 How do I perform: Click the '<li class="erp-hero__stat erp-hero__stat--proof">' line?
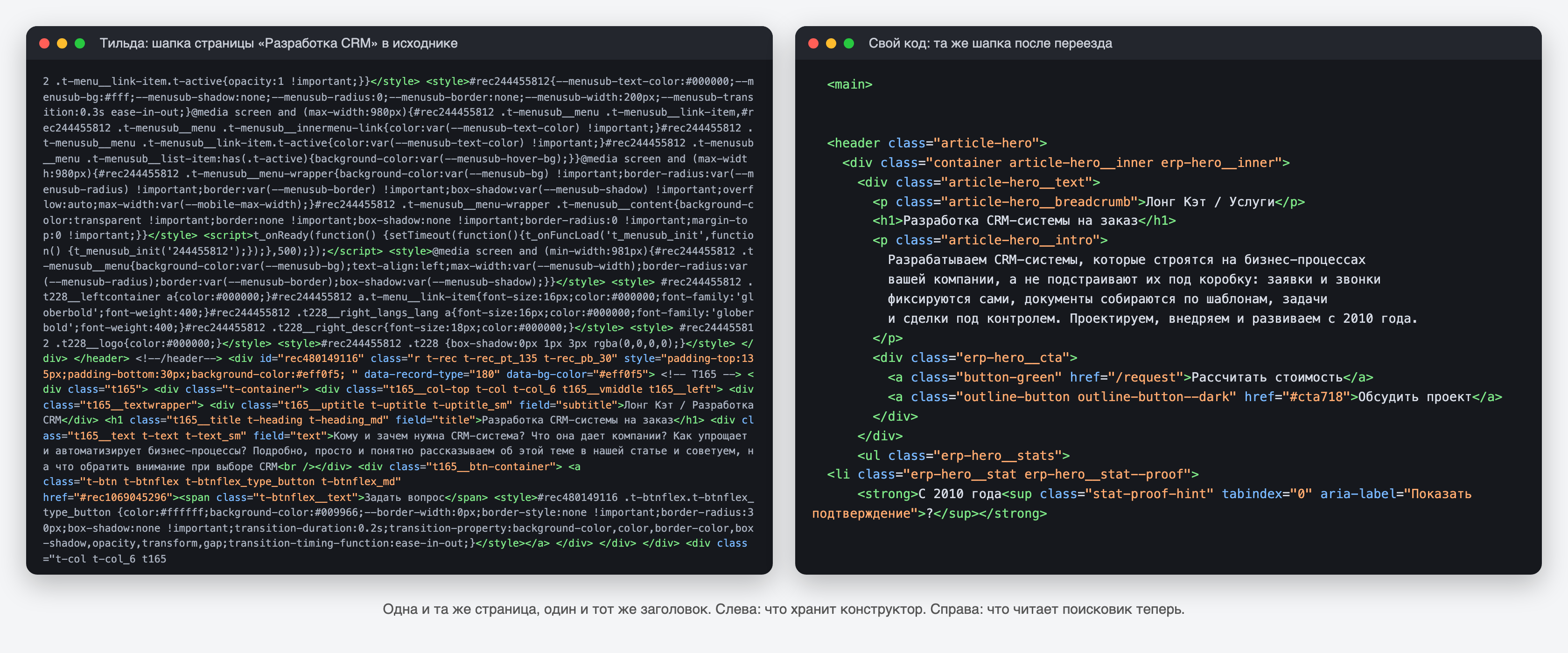pos(1013,474)
